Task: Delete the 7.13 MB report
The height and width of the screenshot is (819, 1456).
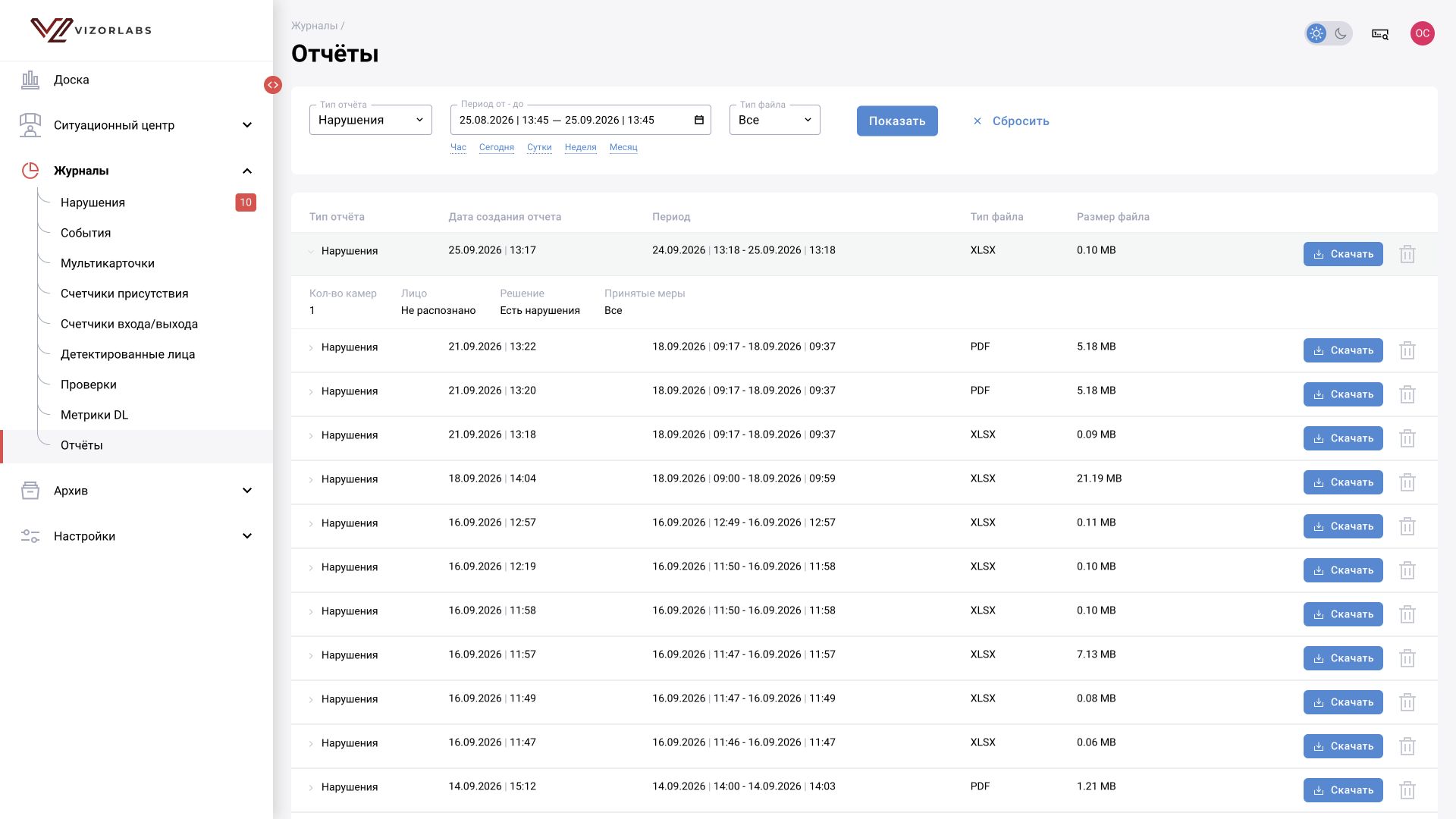Action: (1407, 658)
